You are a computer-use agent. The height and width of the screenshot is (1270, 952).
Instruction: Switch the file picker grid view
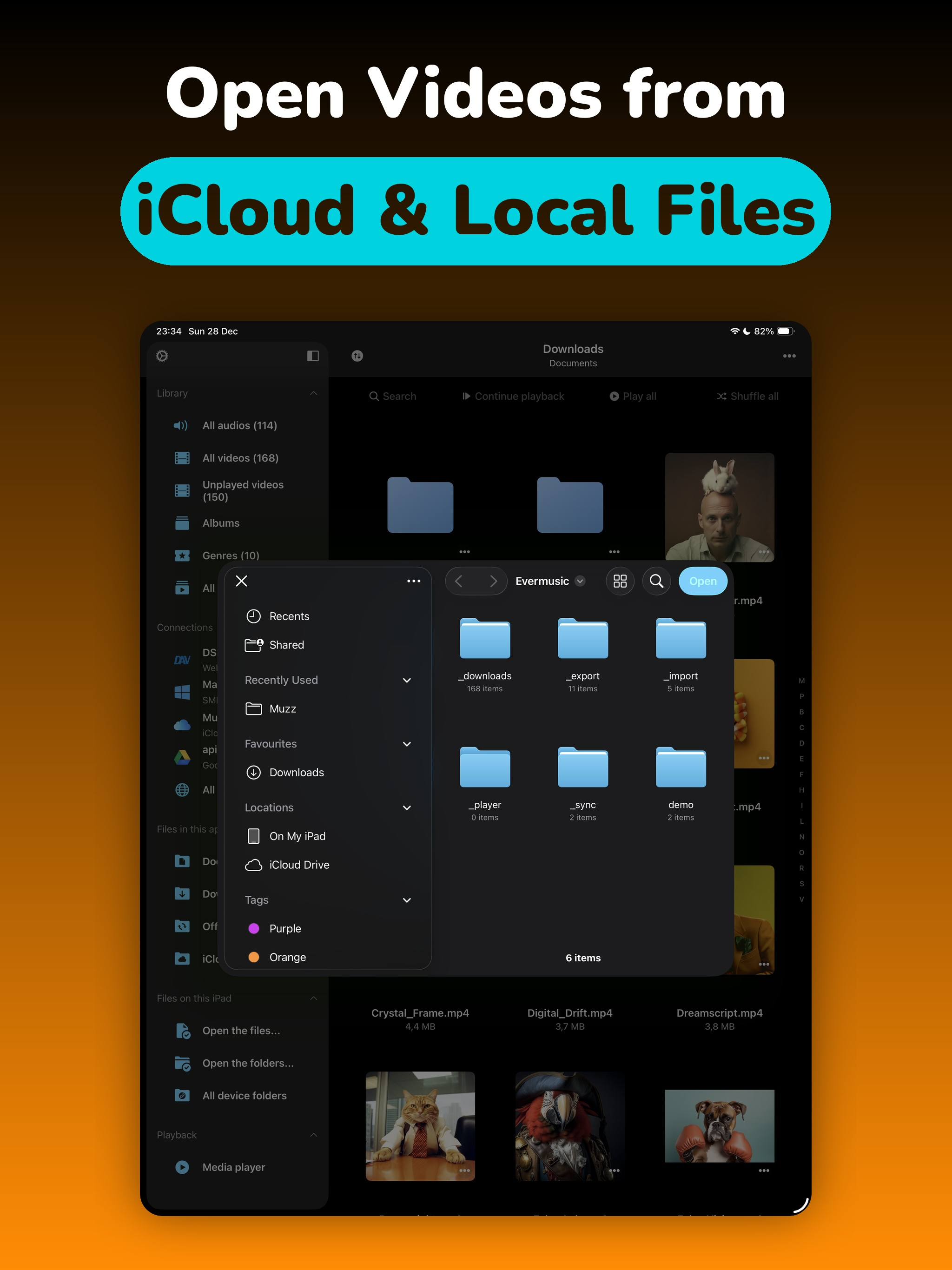620,581
